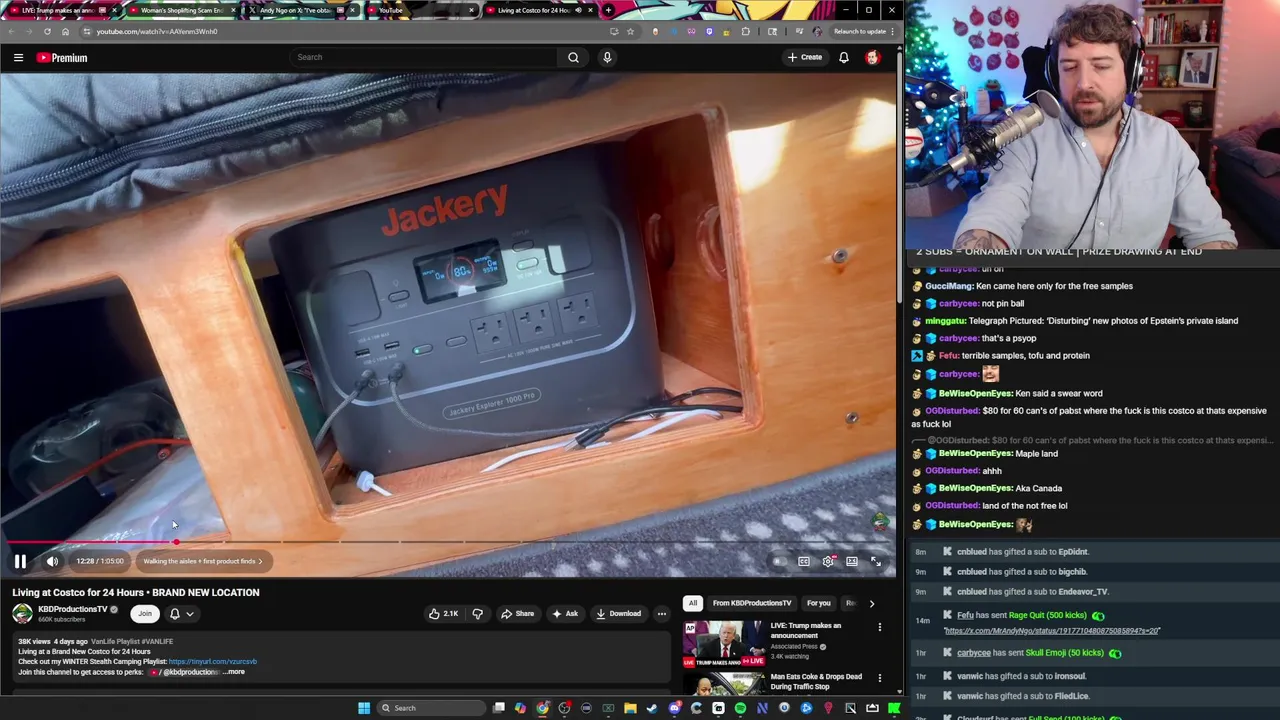Enter fullscreen video mode
Screen dimensions: 1280x720
[876, 561]
